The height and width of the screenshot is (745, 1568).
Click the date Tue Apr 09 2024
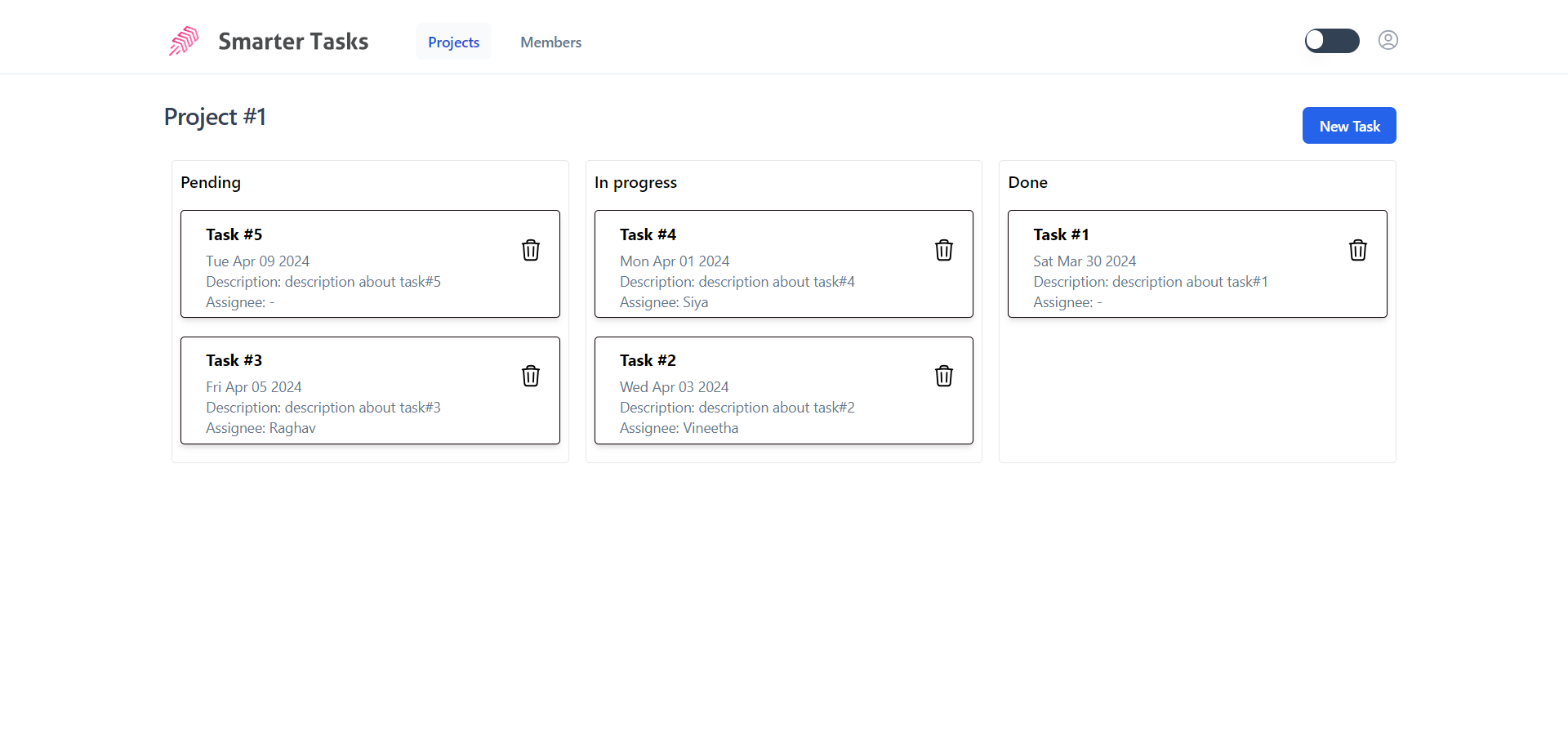pos(257,261)
